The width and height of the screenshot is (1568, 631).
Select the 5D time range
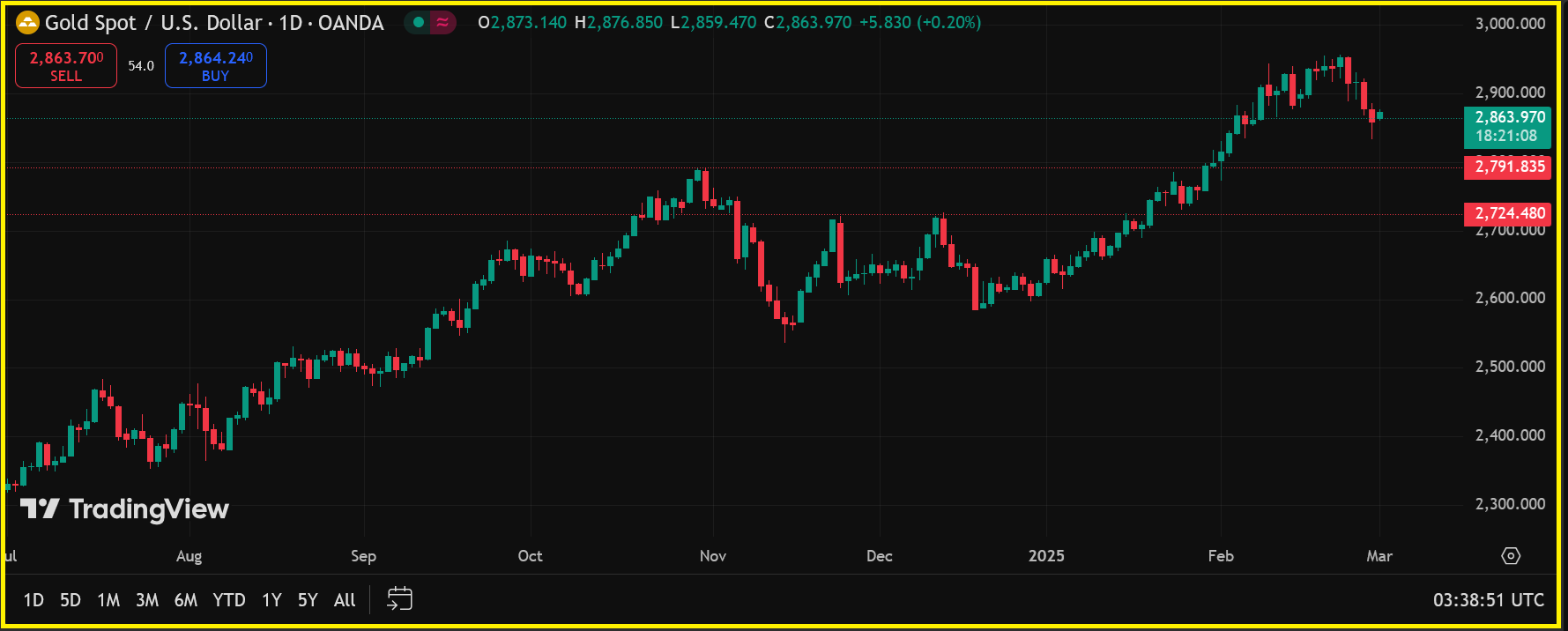71,600
